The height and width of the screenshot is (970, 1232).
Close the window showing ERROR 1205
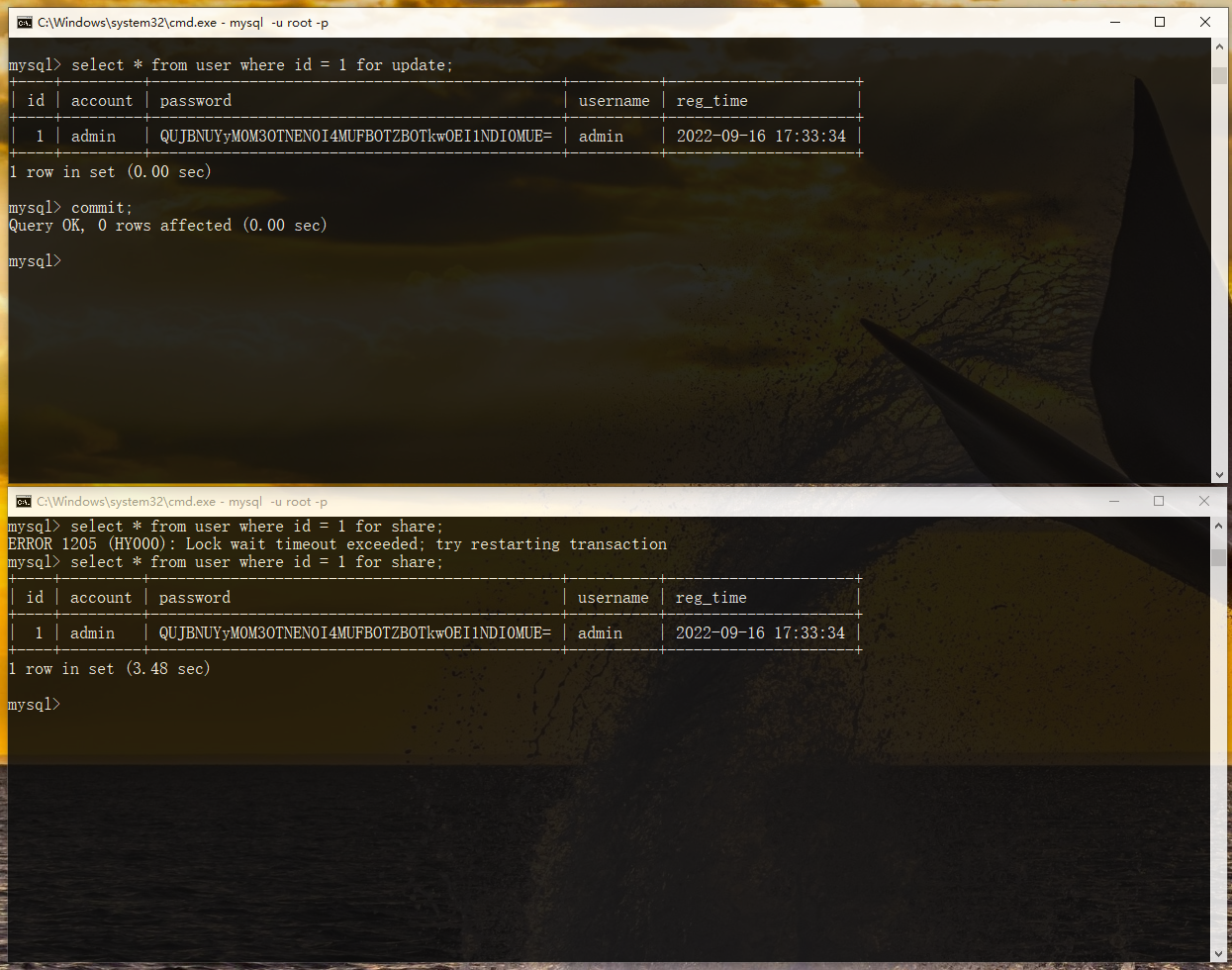tap(1203, 502)
